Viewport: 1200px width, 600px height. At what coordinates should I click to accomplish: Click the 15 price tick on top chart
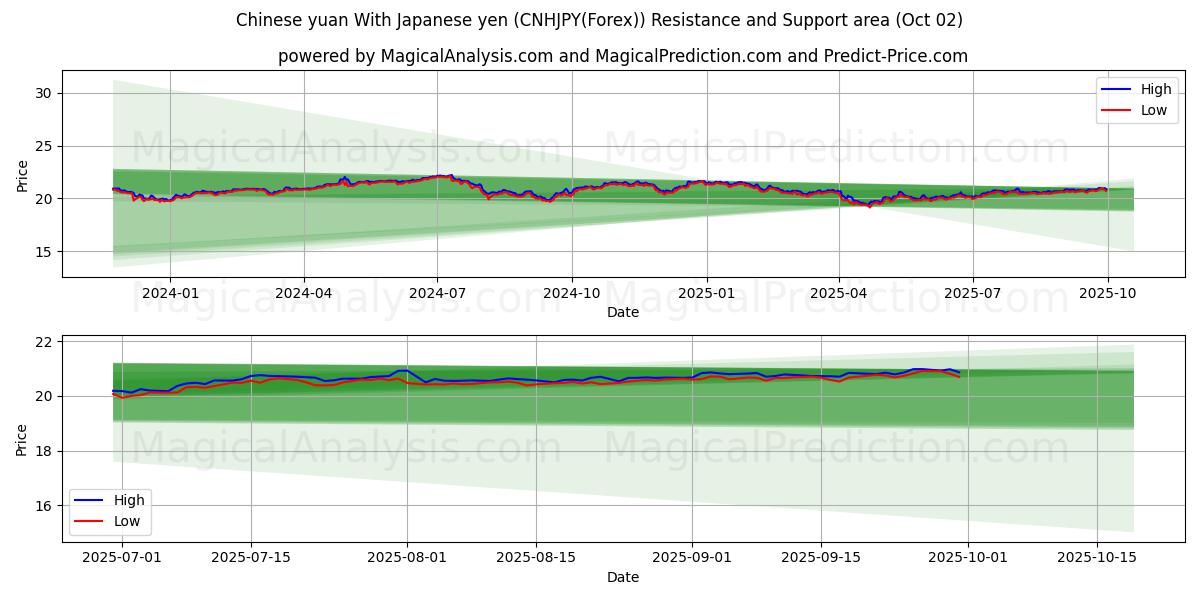[x=43, y=252]
